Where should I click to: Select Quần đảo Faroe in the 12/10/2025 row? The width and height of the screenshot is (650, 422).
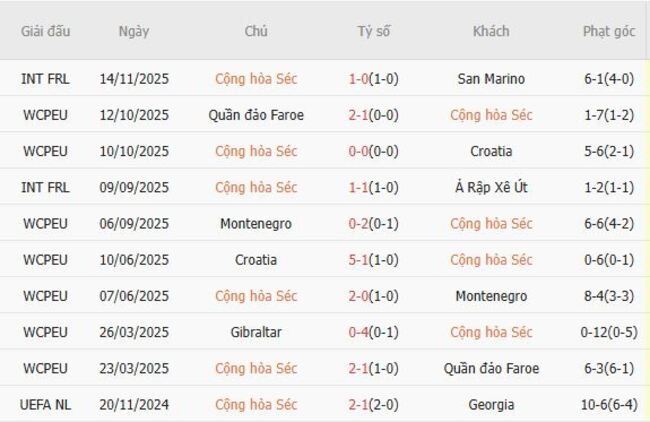point(256,115)
